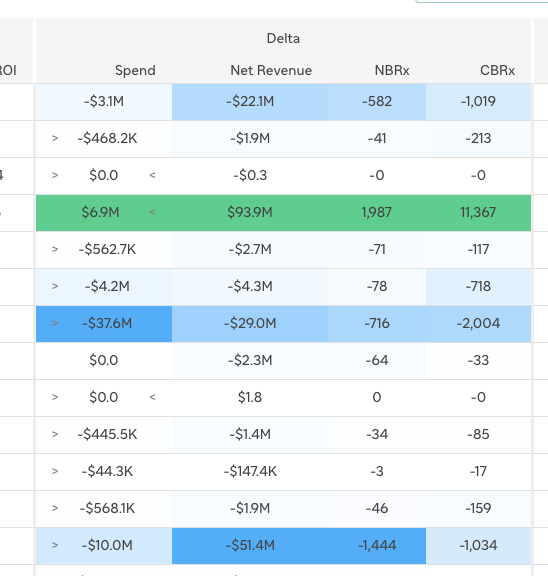Select the -$2.7M net revenue cell

pyautogui.click(x=250, y=249)
